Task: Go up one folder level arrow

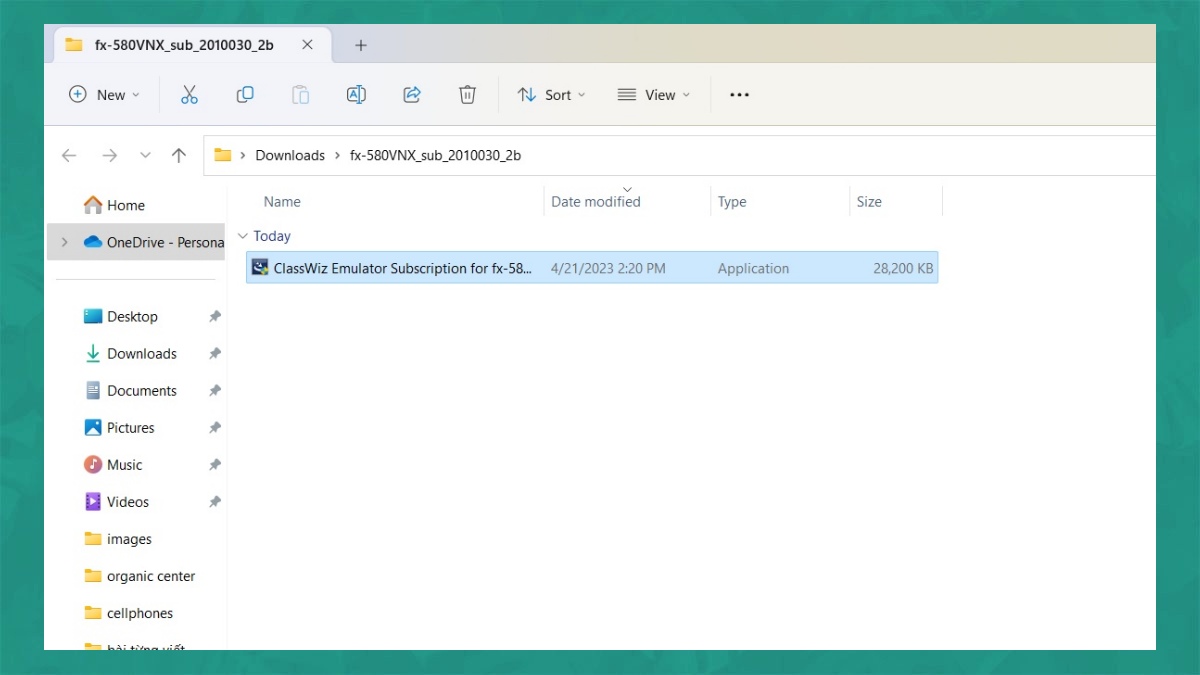Action: point(179,155)
